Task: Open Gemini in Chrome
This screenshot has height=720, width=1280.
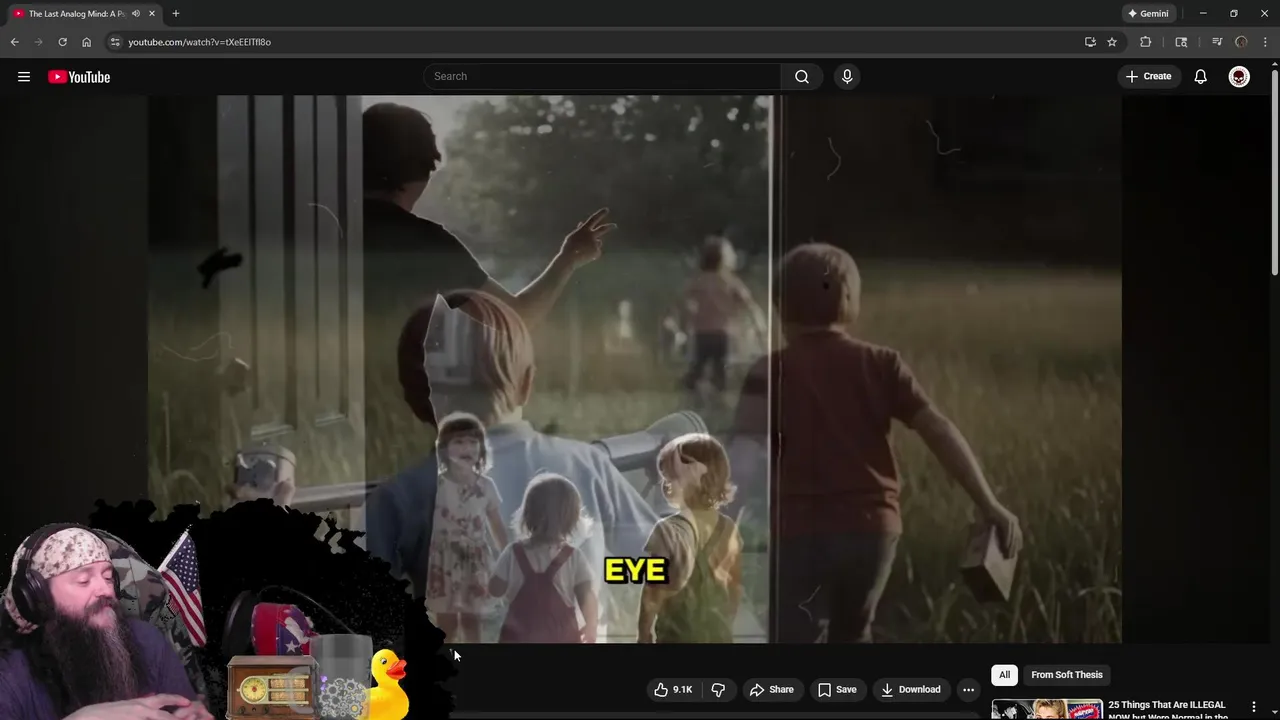Action: coord(1148,14)
